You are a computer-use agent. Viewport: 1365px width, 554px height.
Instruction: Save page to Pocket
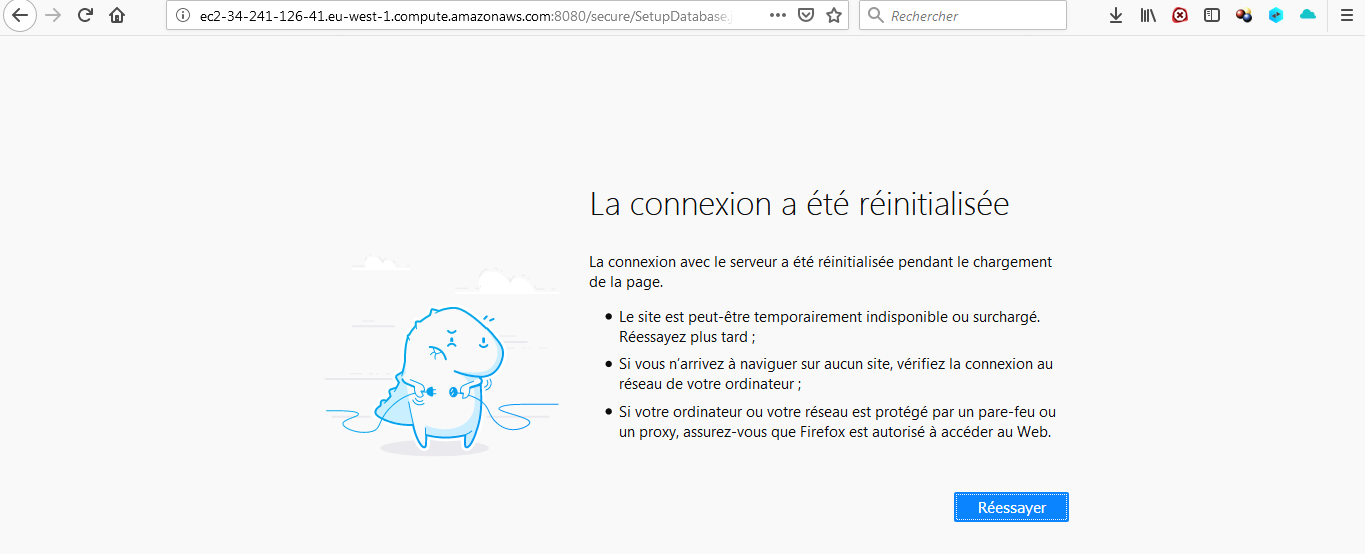pos(806,16)
